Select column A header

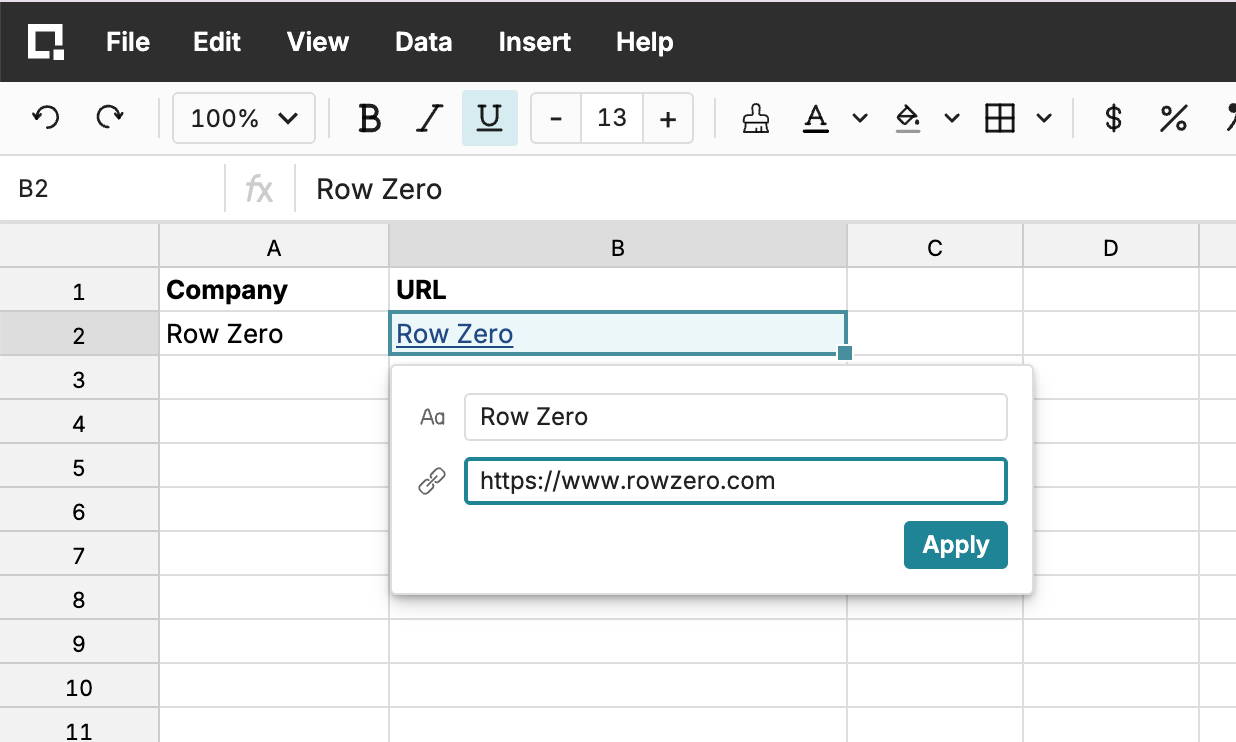click(x=274, y=248)
